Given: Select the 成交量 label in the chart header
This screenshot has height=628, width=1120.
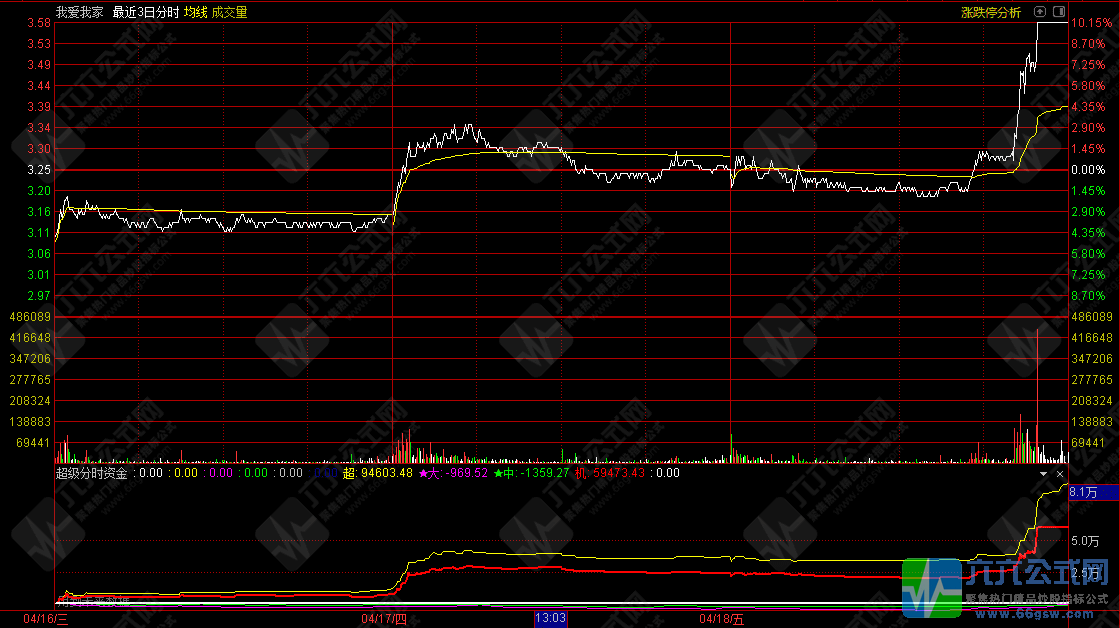Looking at the screenshot, I should pyautogui.click(x=230, y=13).
